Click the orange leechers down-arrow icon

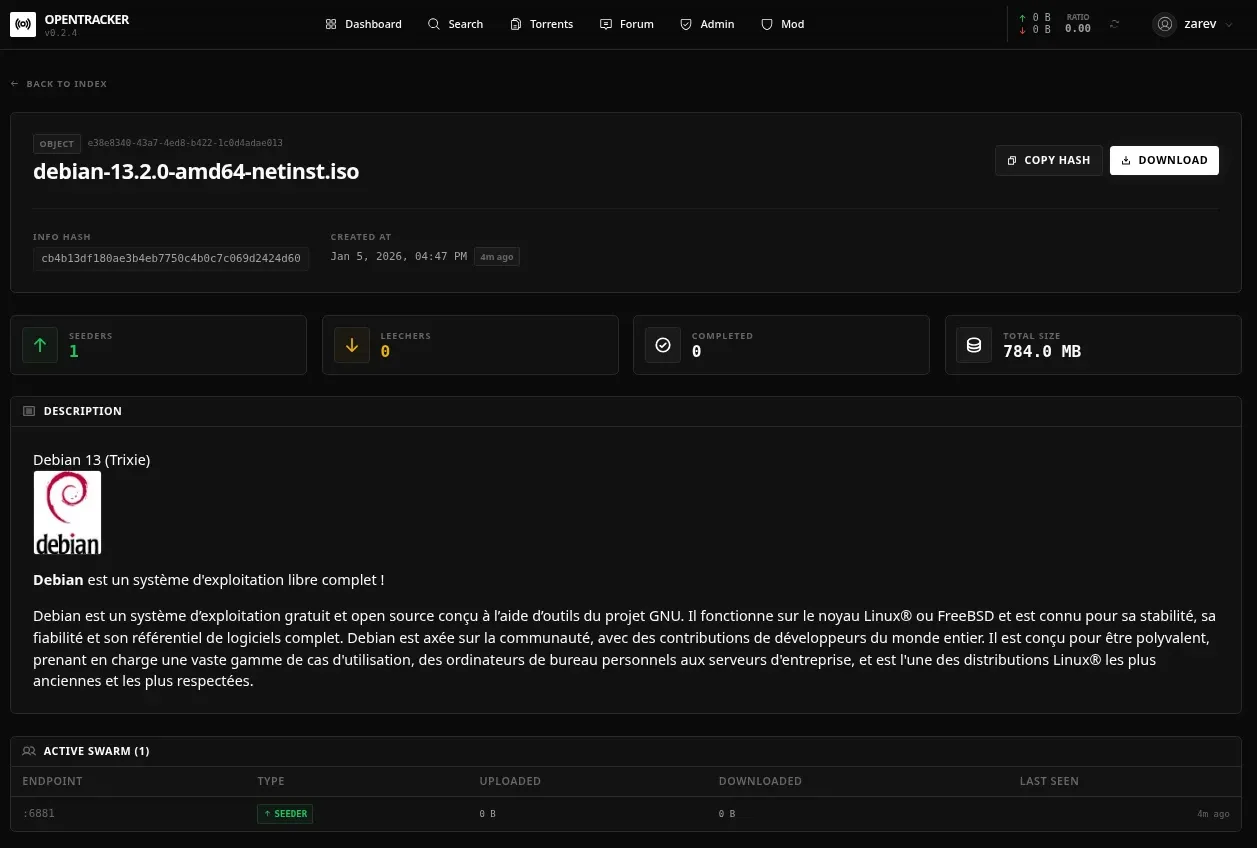point(352,345)
